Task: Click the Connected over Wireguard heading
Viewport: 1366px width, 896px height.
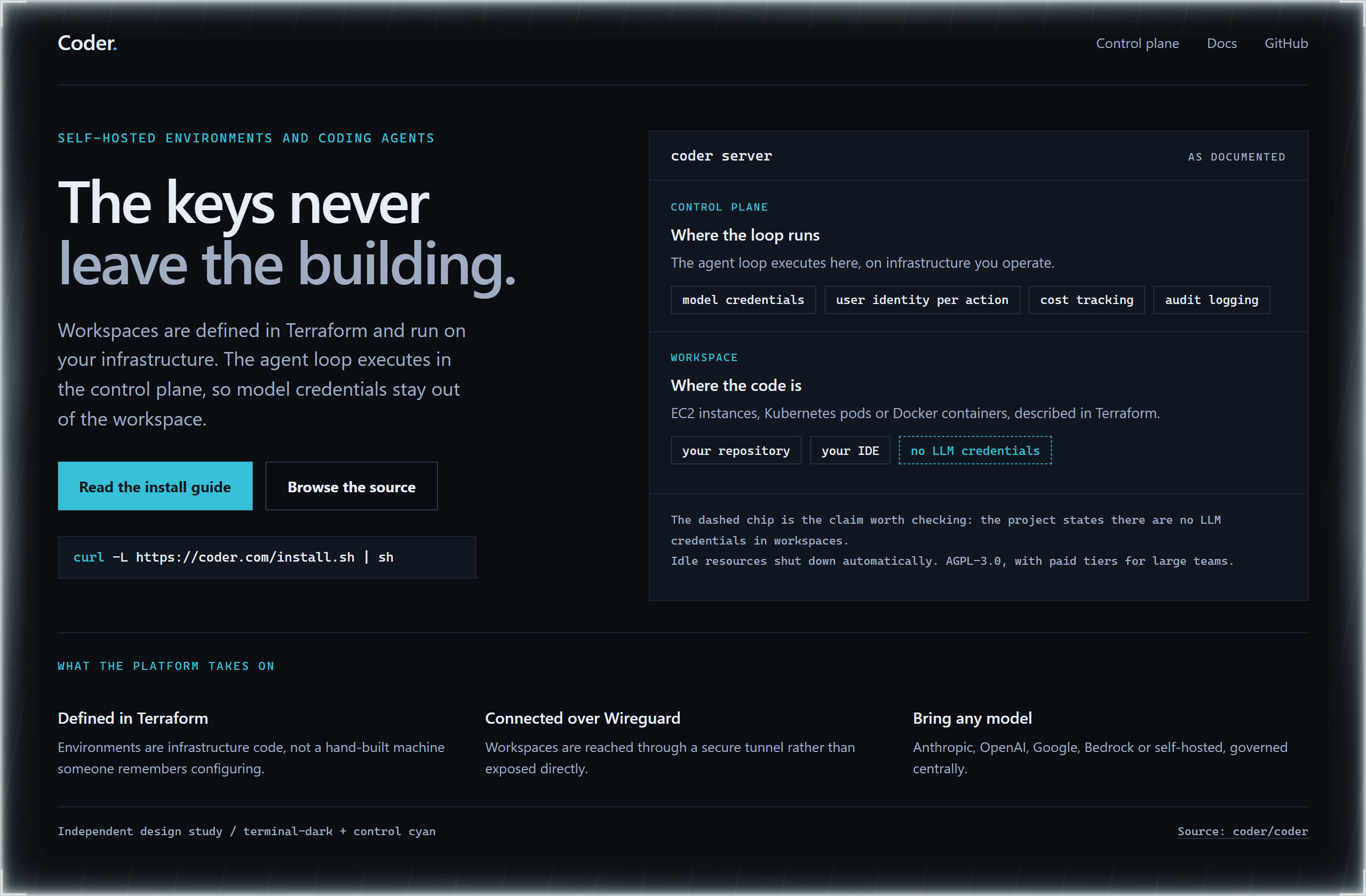Action: pyautogui.click(x=583, y=718)
